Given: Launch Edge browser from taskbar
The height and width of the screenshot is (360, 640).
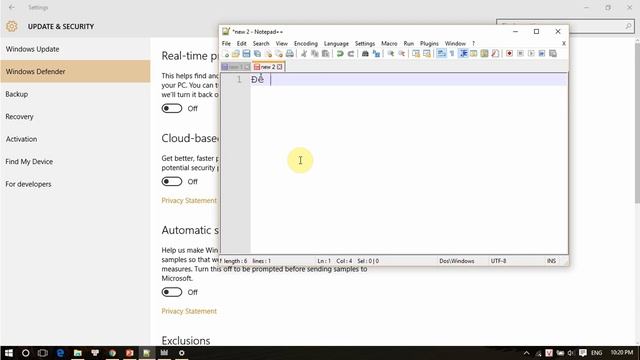Looking at the screenshot, I should click(x=60, y=353).
